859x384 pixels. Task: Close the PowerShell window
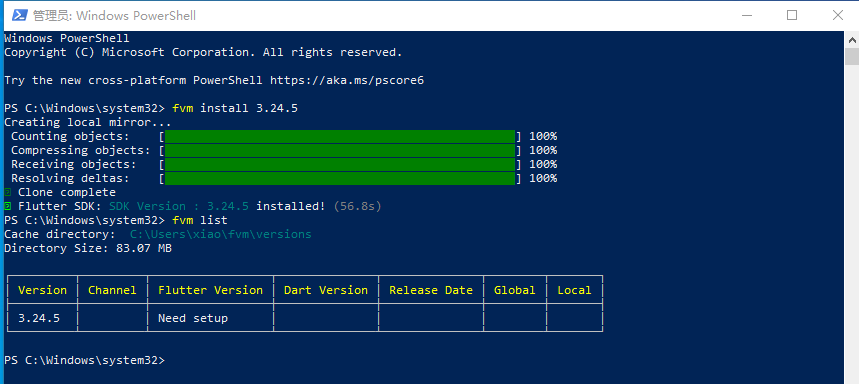(837, 15)
